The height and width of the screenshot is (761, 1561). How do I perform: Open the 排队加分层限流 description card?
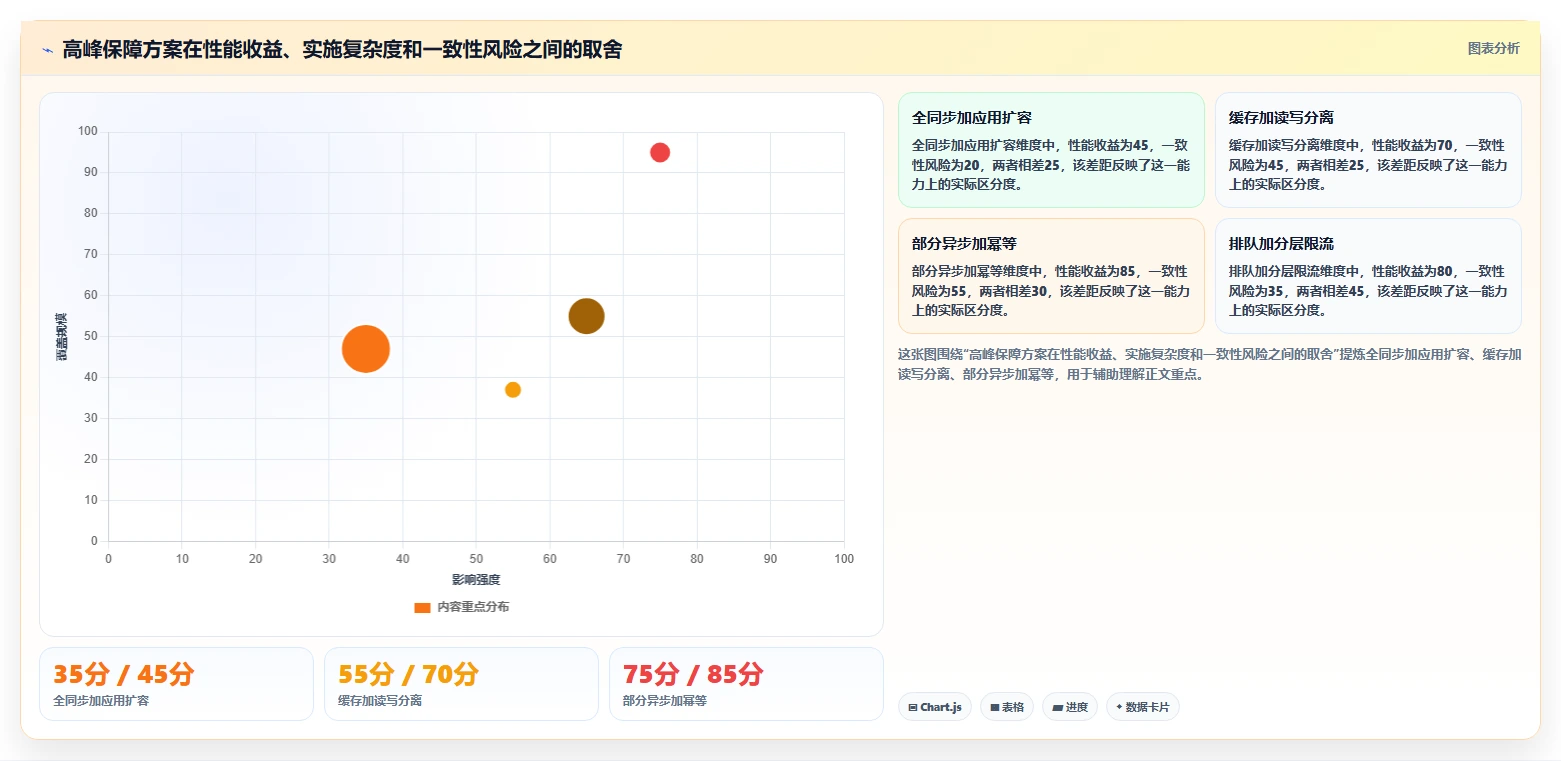[x=1368, y=276]
